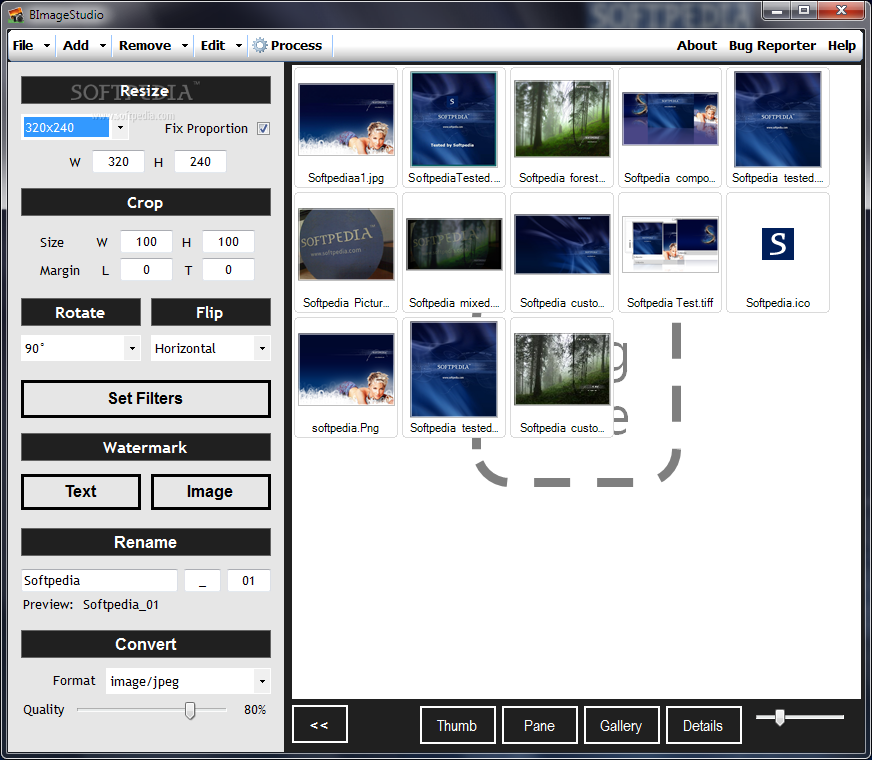Click the crop margin L field
872x760 pixels.
146,270
